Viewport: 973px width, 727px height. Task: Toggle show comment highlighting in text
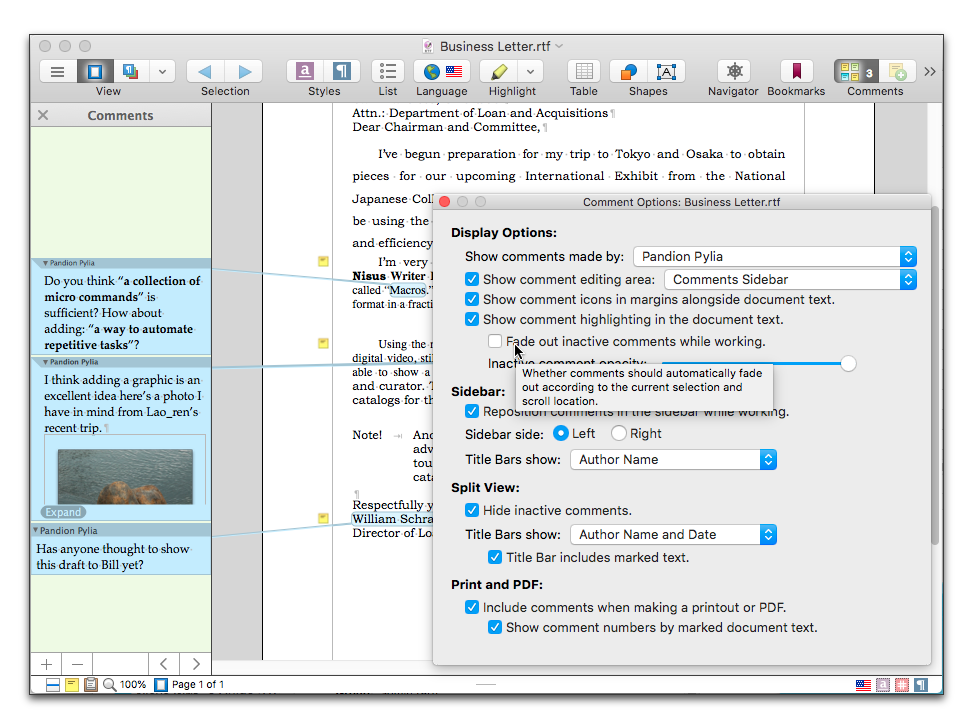(x=472, y=319)
